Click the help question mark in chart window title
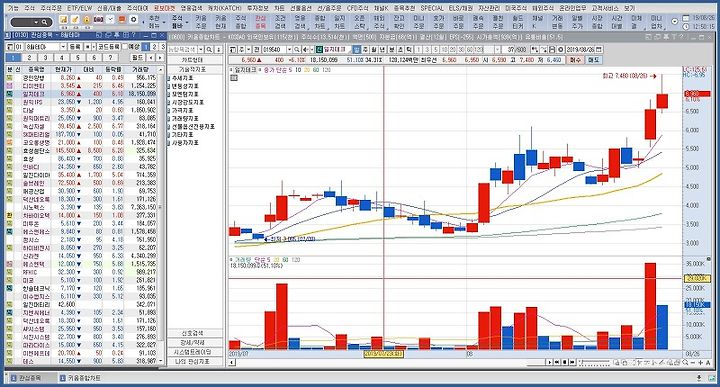Screen dimensions: 720x387 tap(681, 37)
